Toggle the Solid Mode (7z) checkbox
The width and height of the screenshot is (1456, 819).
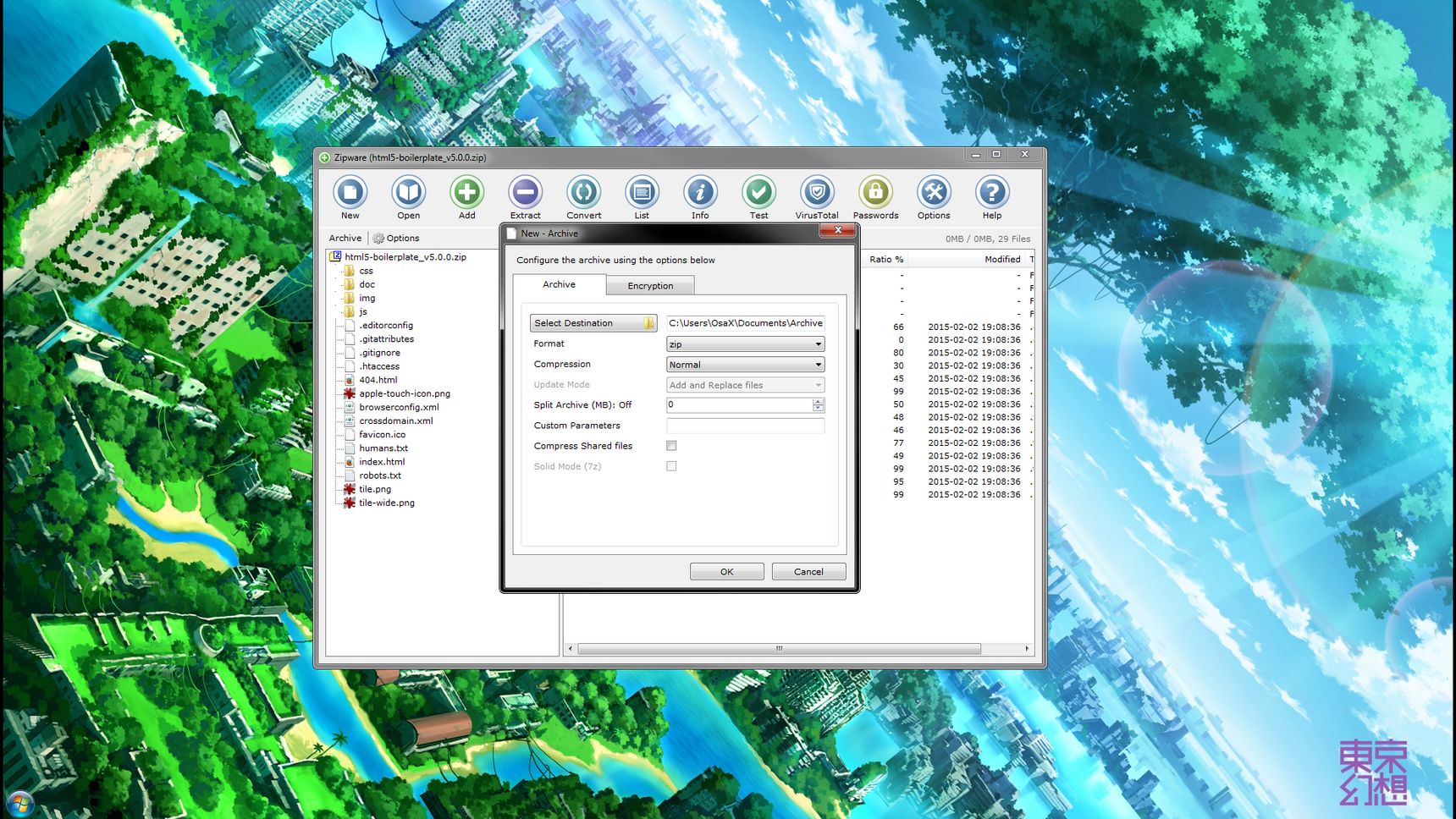671,466
